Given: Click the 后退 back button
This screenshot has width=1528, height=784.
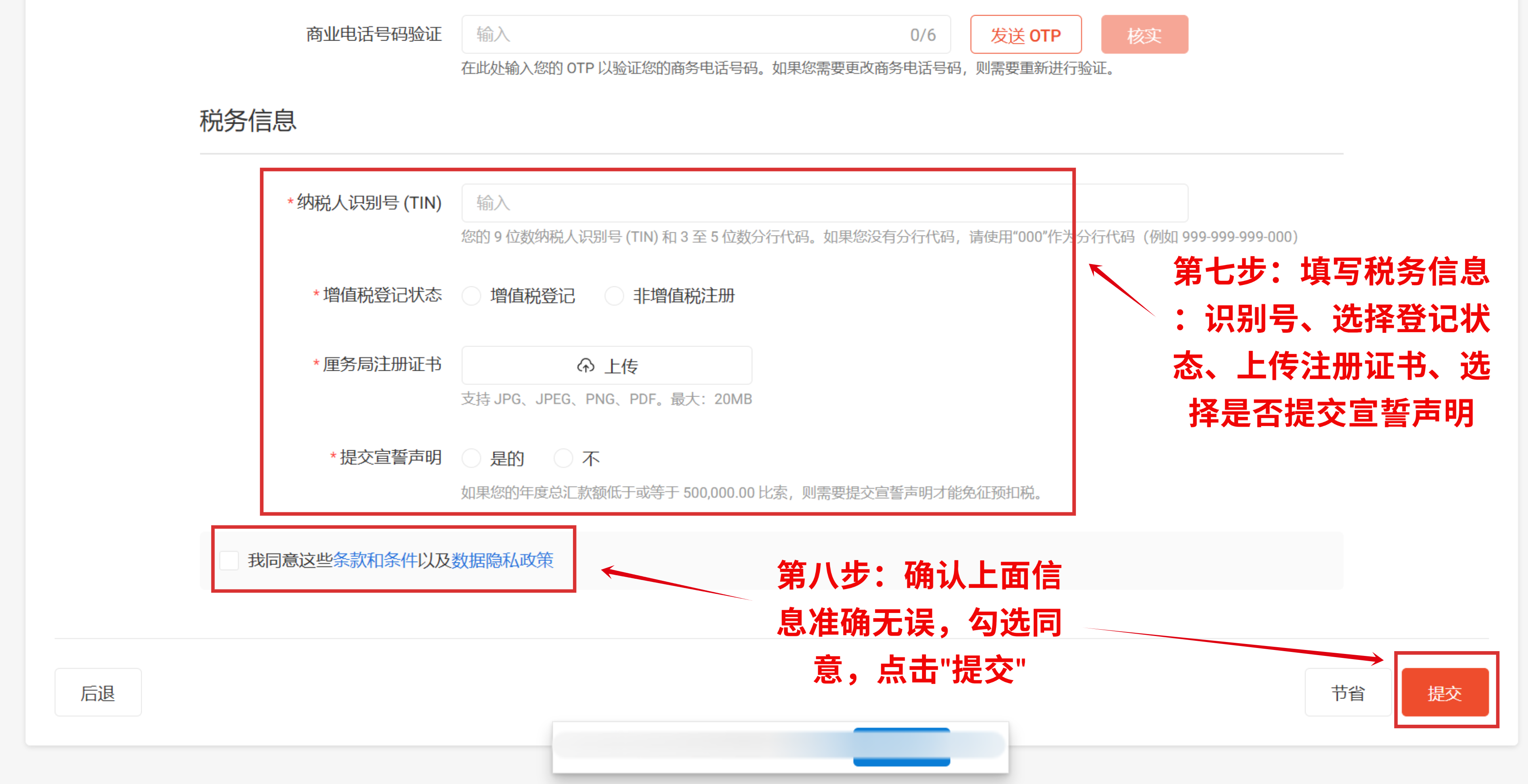Looking at the screenshot, I should coord(98,692).
